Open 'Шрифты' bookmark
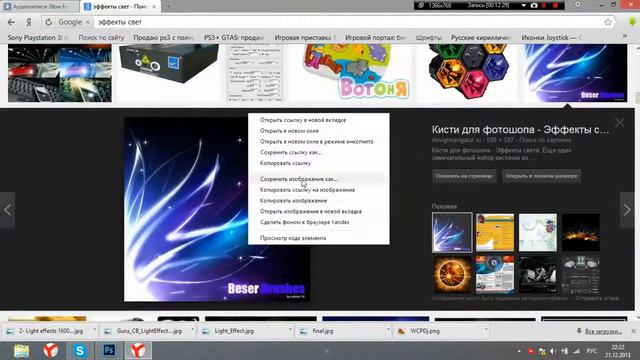 point(429,38)
